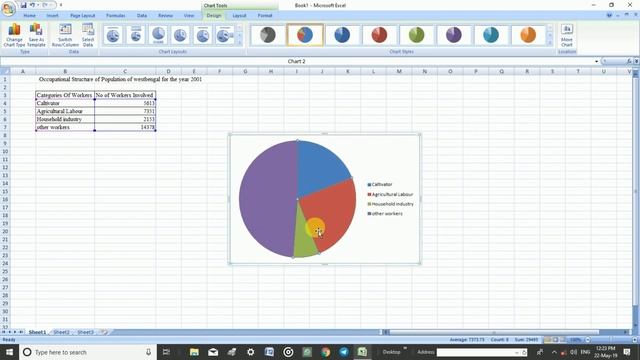Open File Explorer from taskbar
640x360 pixels.
pos(194,352)
